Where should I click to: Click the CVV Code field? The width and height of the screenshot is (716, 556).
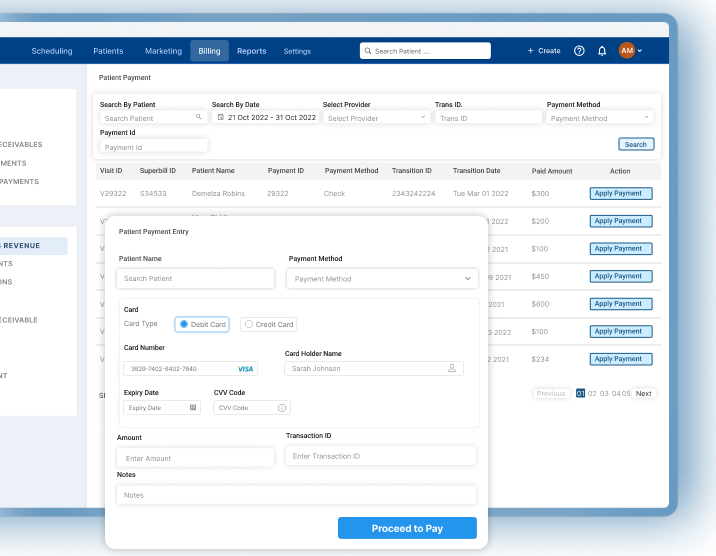(x=252, y=408)
